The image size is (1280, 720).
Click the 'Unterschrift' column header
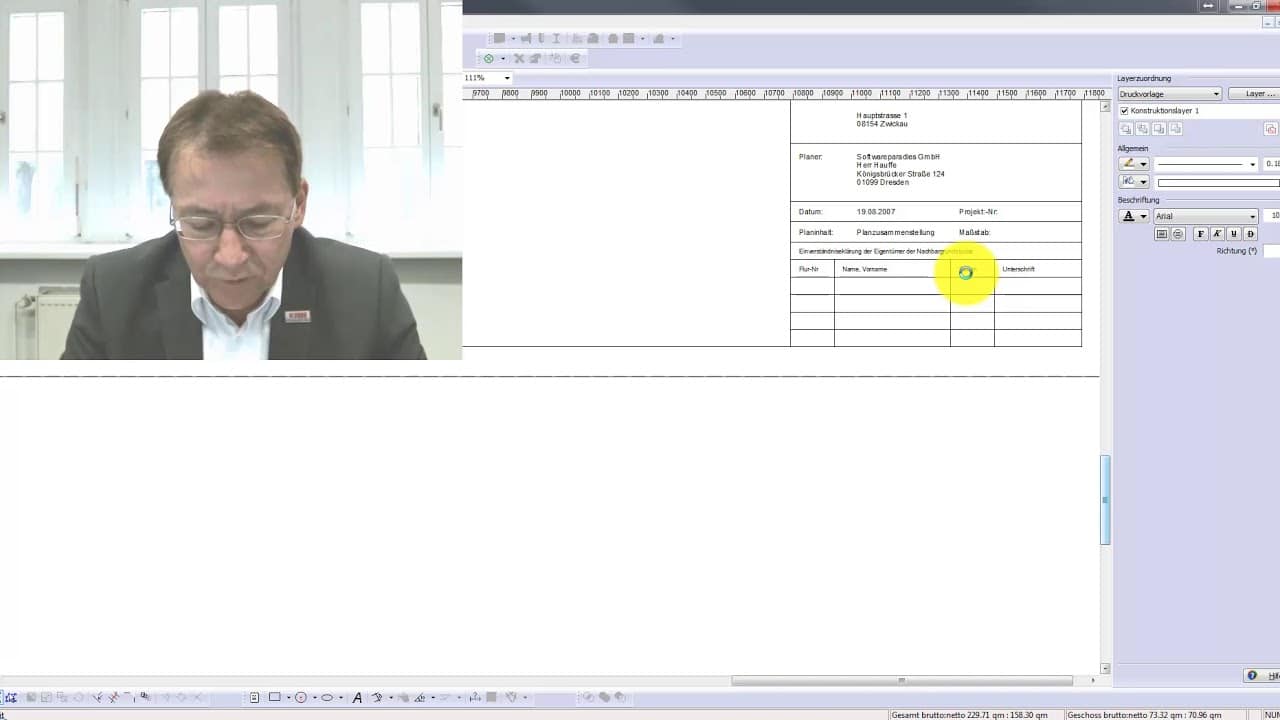(x=1018, y=269)
